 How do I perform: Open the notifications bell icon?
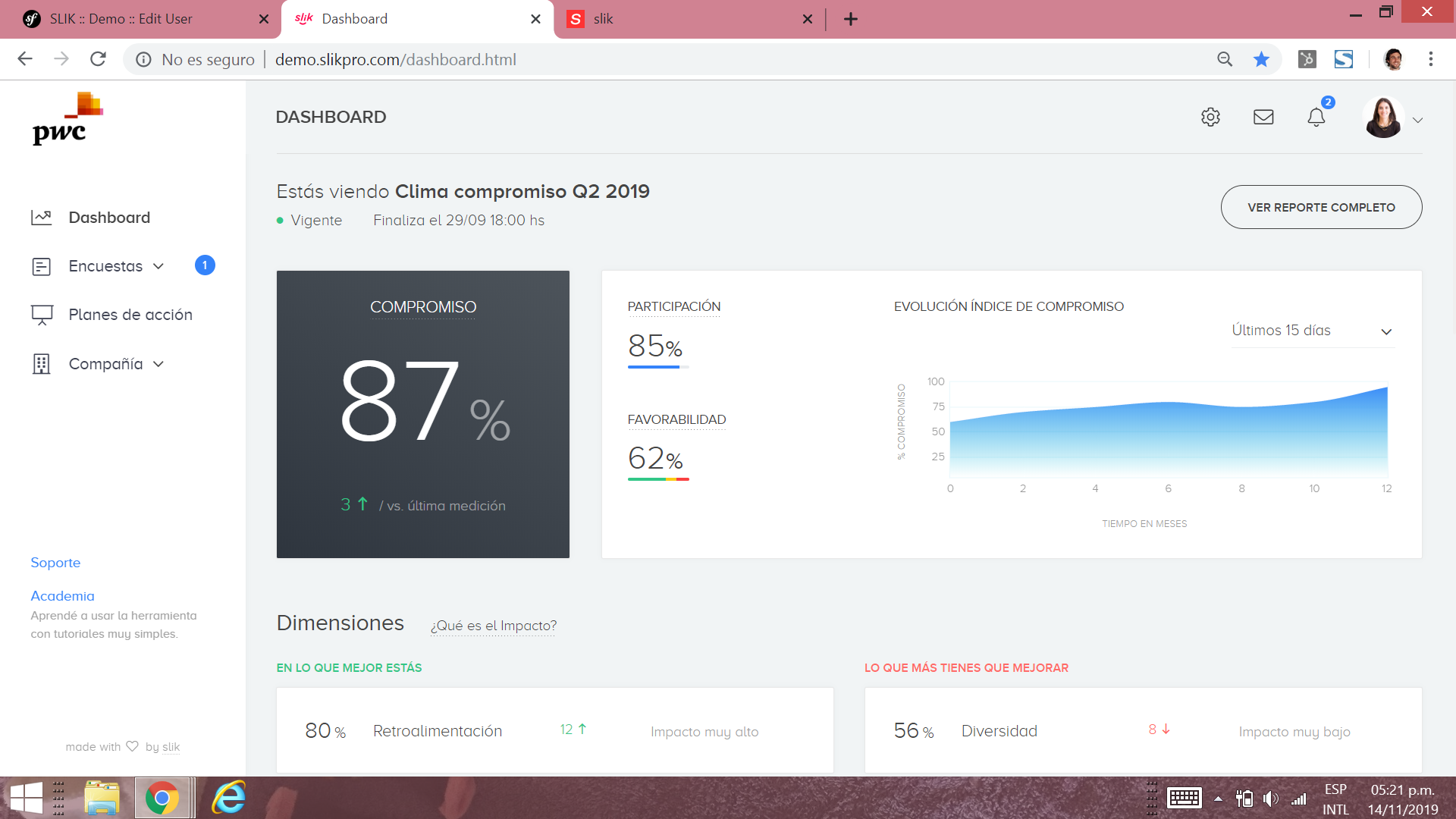[x=1316, y=117]
